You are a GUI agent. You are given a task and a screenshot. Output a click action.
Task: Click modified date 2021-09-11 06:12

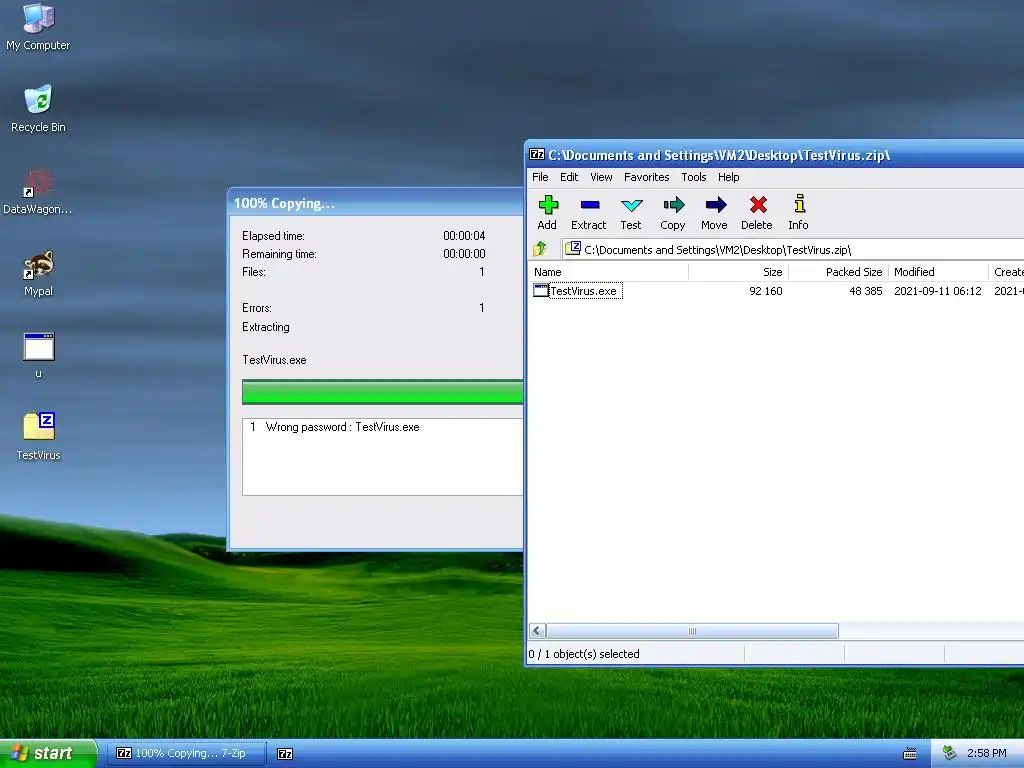coord(938,291)
